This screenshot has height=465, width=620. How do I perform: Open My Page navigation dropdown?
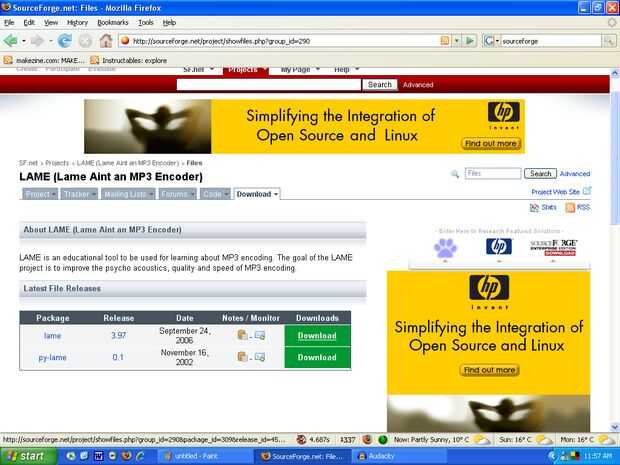pos(300,70)
